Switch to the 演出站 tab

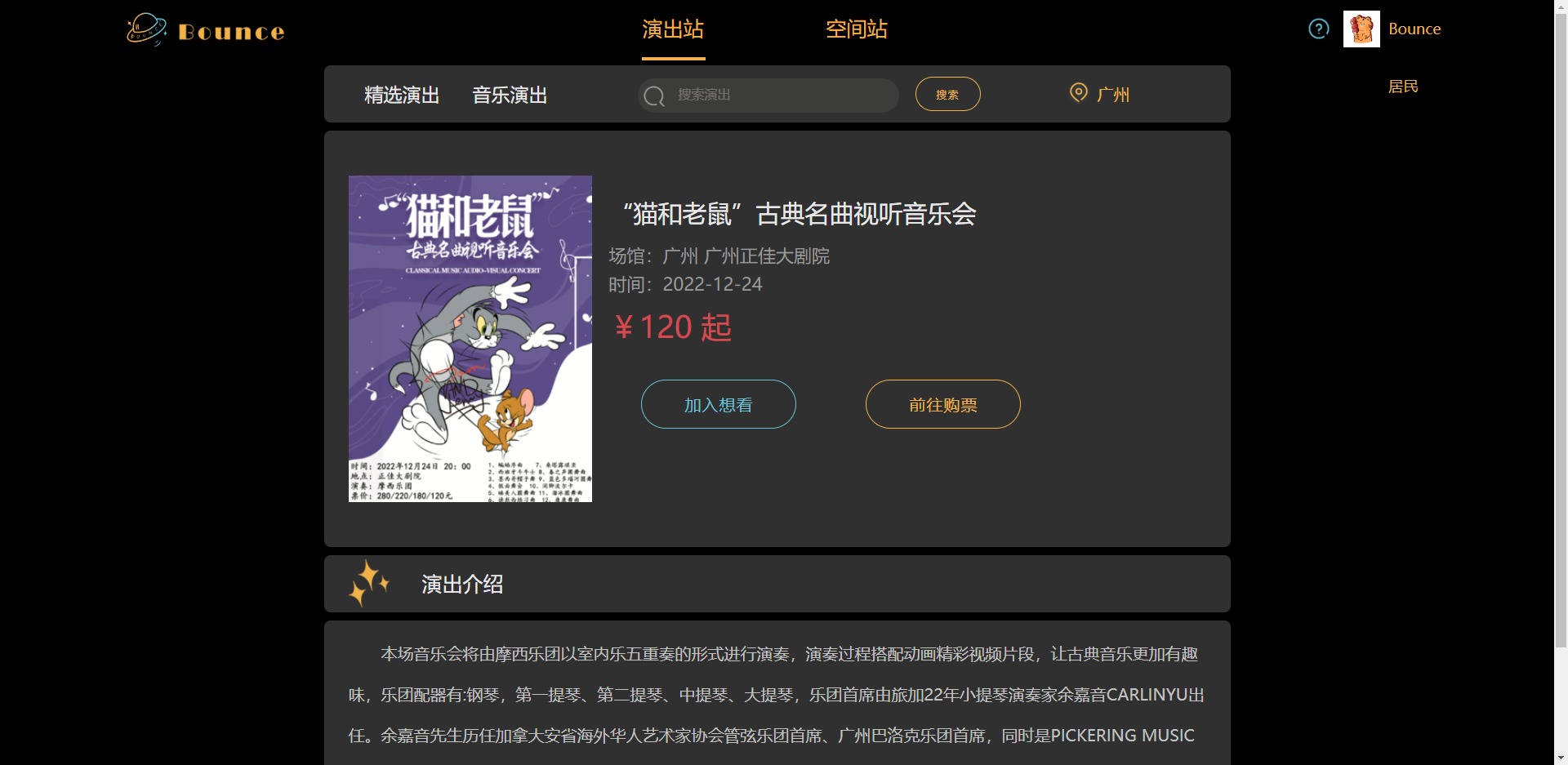click(673, 30)
